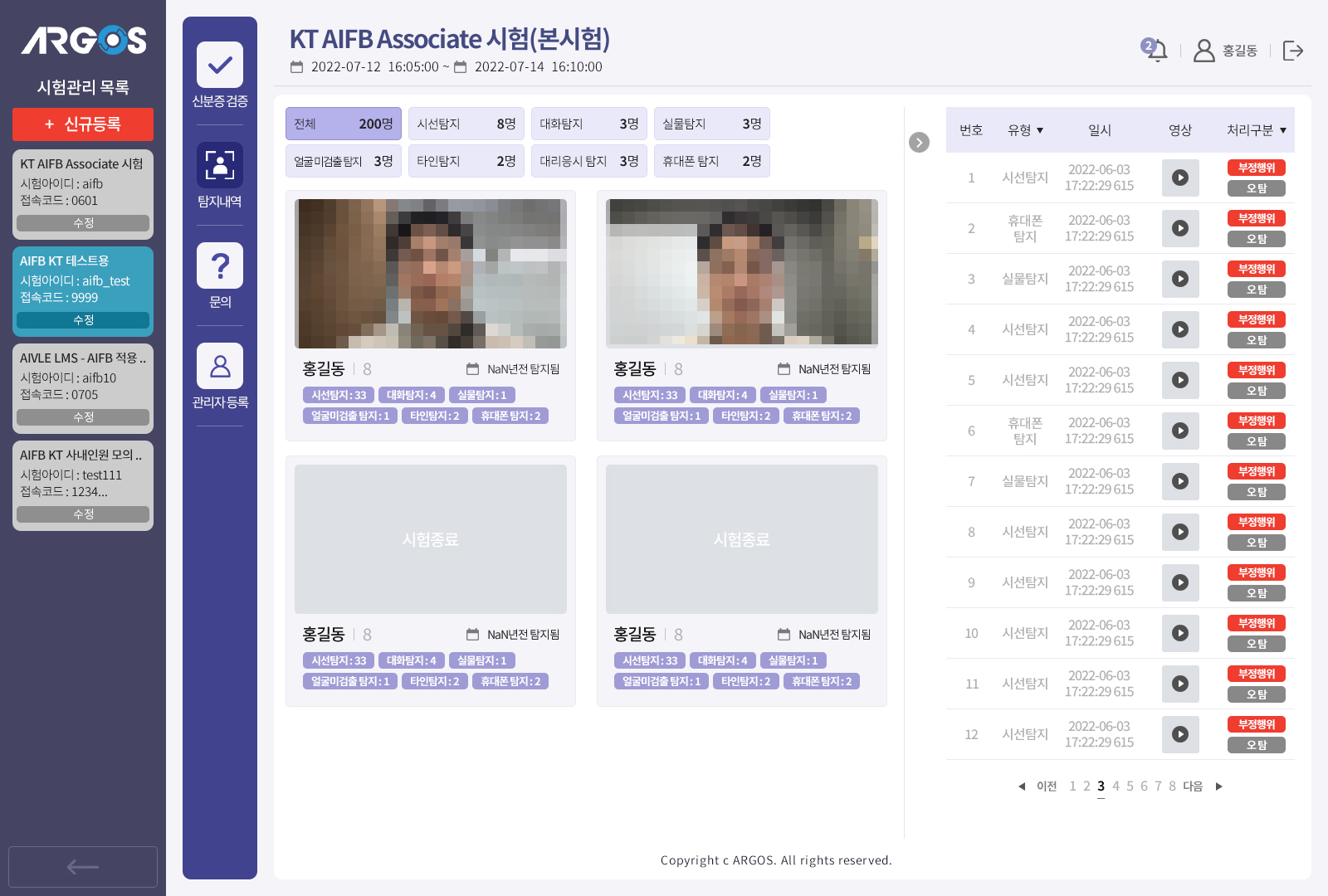Open the 탐지내역 face-scan icon
The height and width of the screenshot is (896, 1328).
(x=220, y=165)
